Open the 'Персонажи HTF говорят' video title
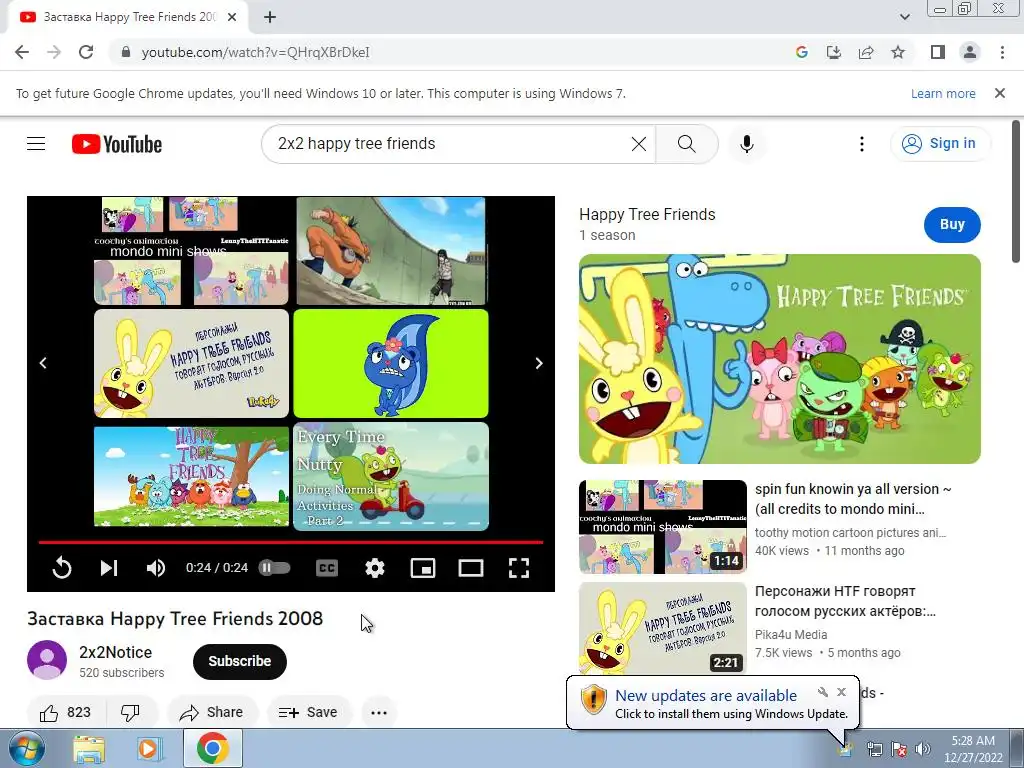 (846, 601)
